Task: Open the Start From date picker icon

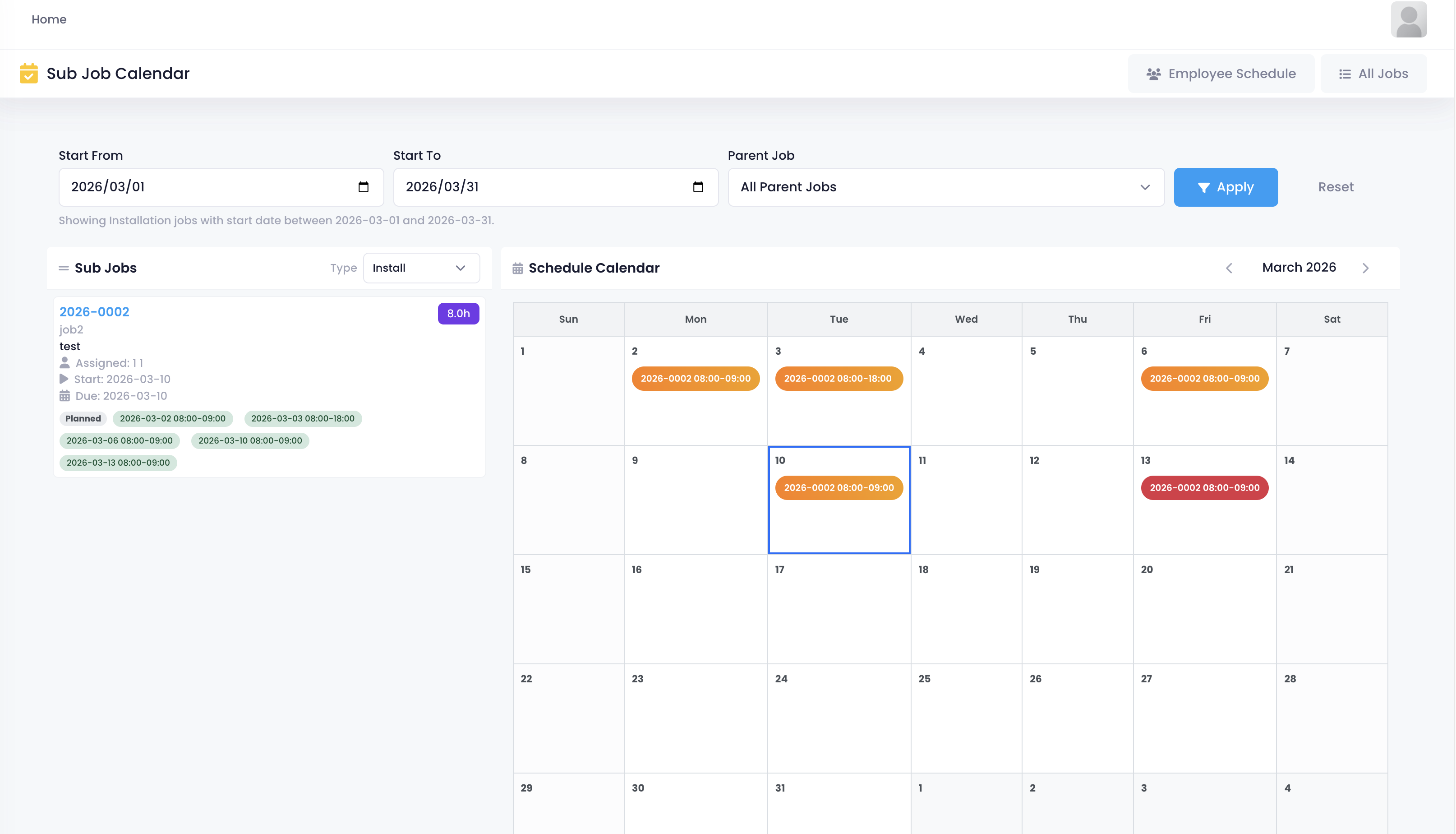Action: [363, 187]
